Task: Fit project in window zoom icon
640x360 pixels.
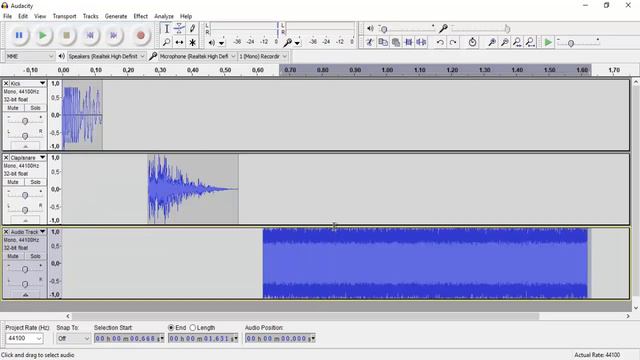Action: 530,42
